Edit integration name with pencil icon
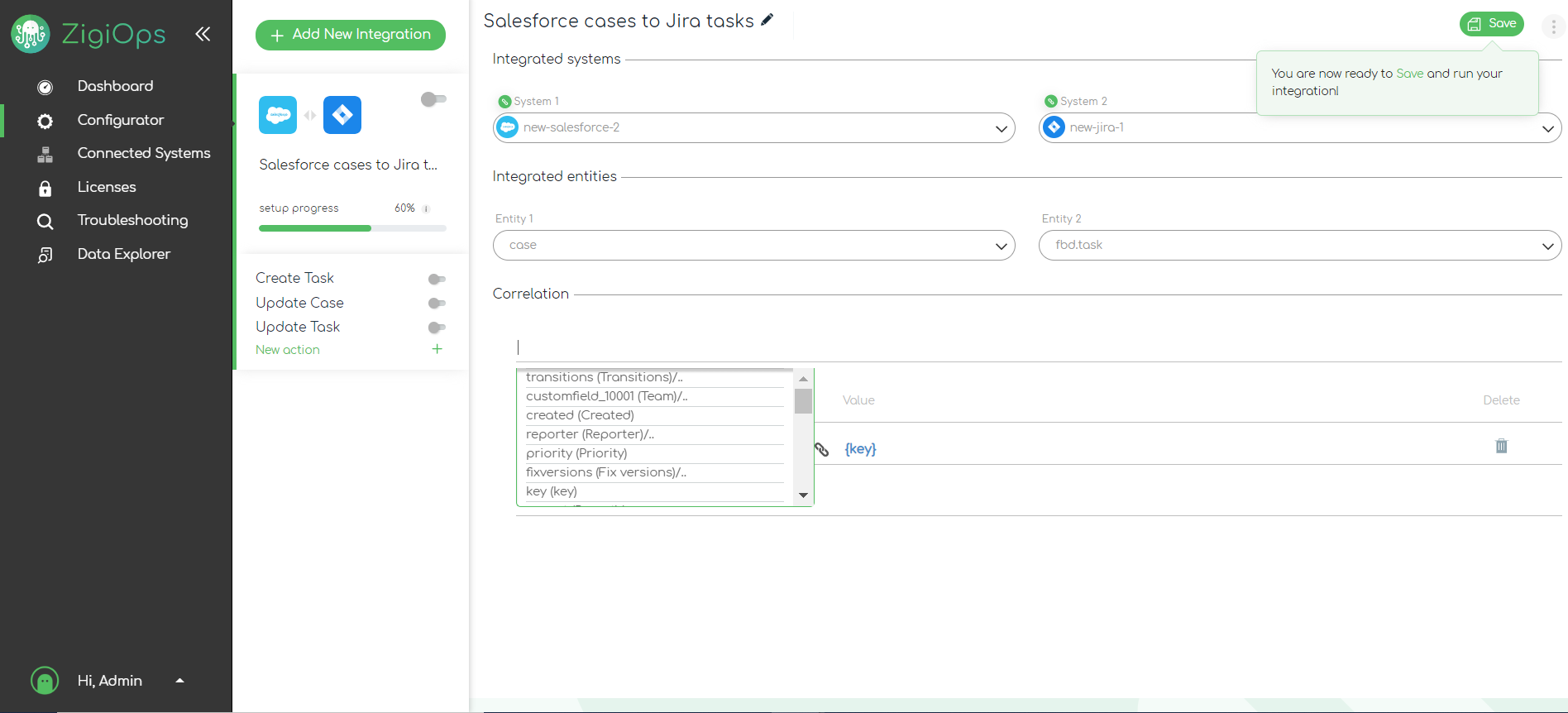Screen dimensions: 1568x713 (767, 20)
